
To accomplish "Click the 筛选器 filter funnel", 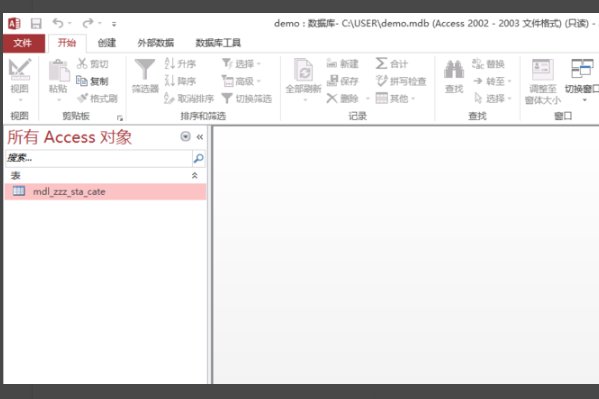I will (x=145, y=76).
